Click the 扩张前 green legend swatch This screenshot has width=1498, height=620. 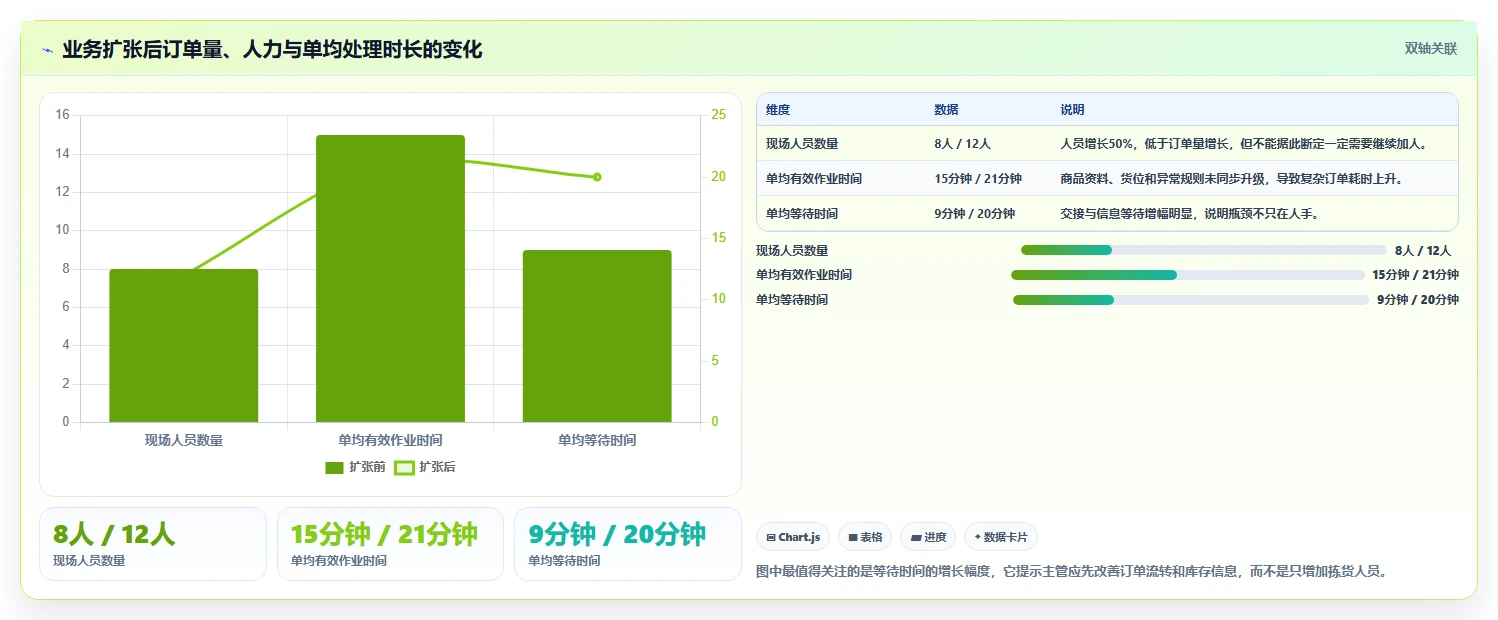click(334, 467)
